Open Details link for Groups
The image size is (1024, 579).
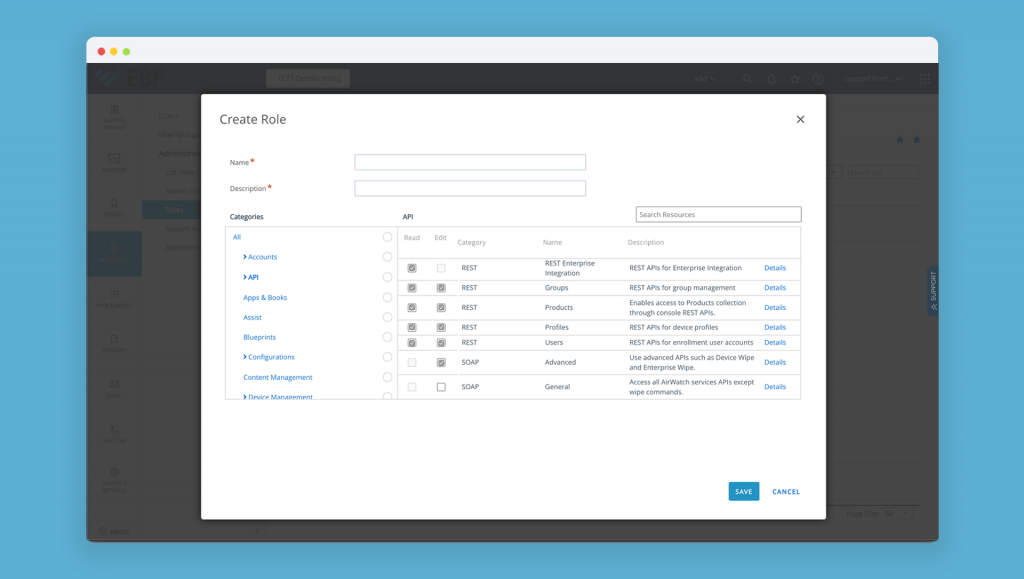click(775, 288)
